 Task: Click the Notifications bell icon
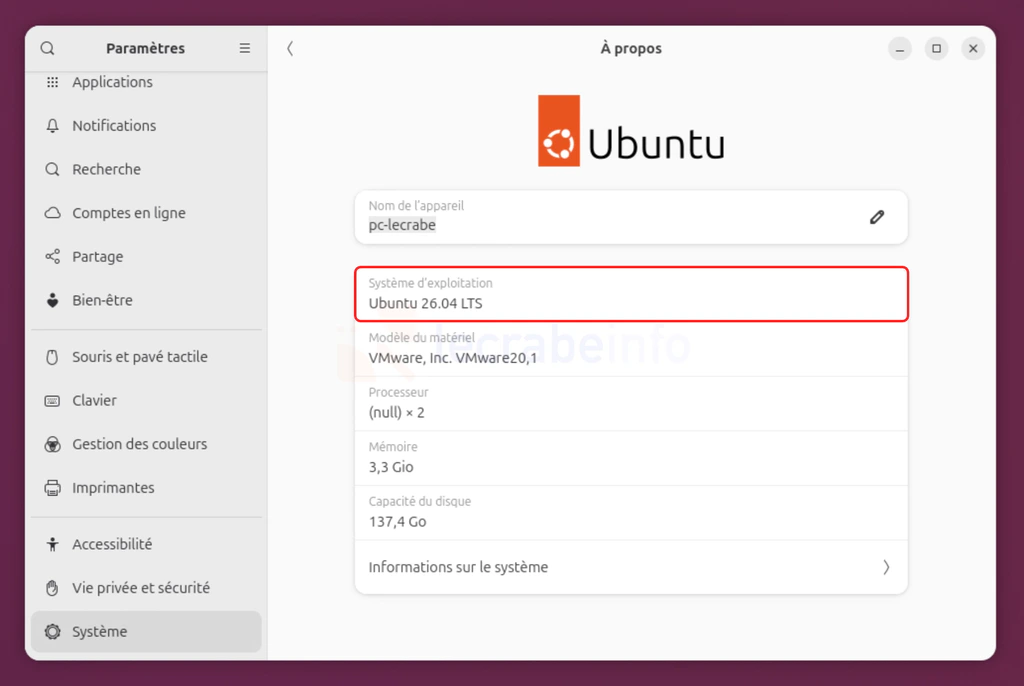(52, 125)
